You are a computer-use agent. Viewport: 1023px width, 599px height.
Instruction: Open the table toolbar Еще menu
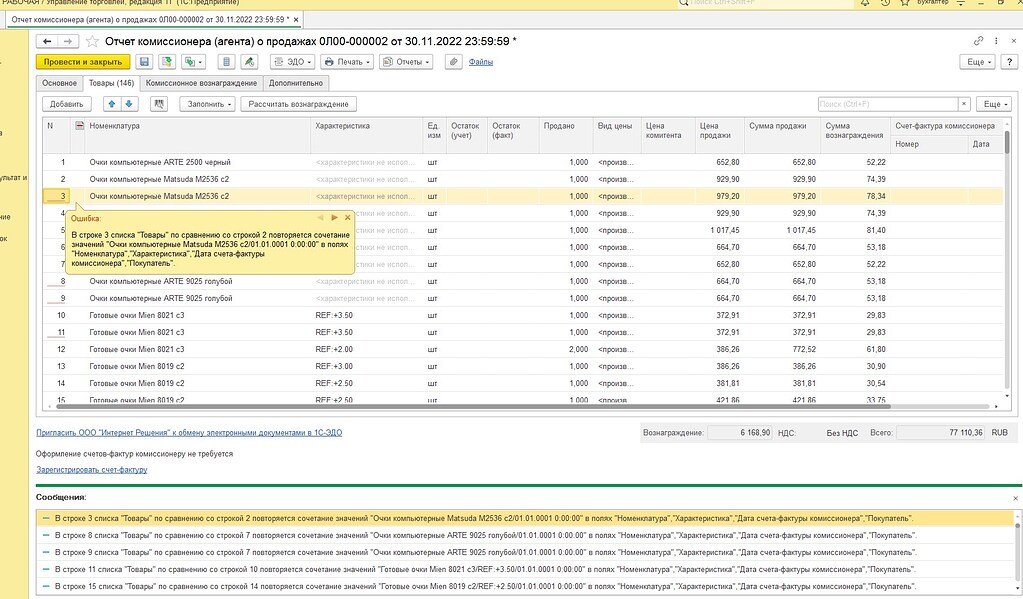click(996, 104)
